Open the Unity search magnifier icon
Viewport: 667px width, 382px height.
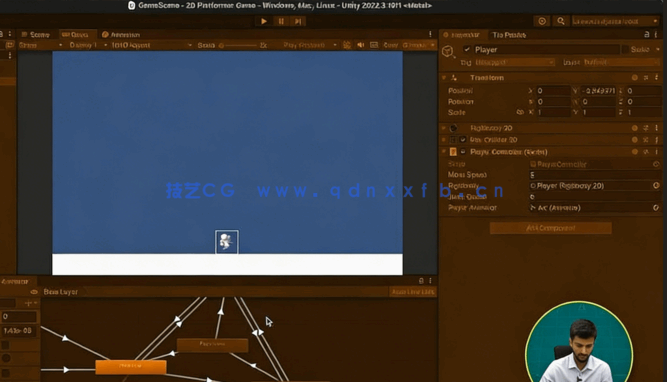[x=561, y=21]
